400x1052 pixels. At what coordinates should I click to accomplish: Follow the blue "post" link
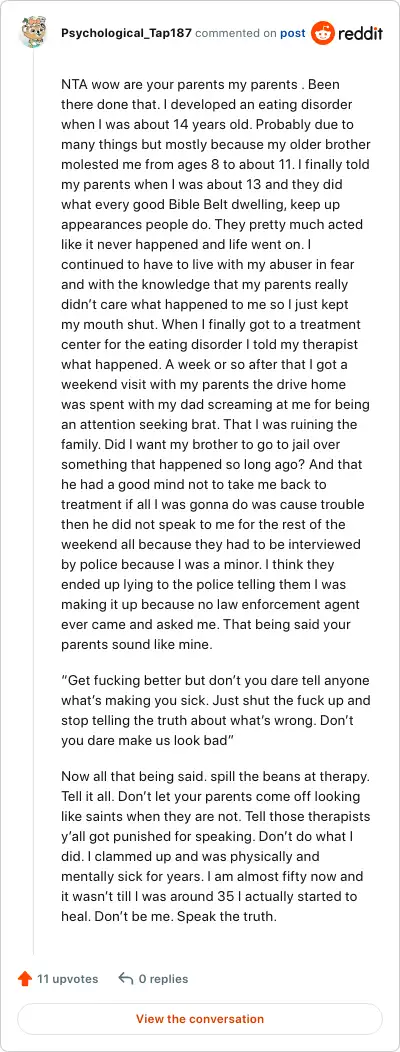coord(293,33)
